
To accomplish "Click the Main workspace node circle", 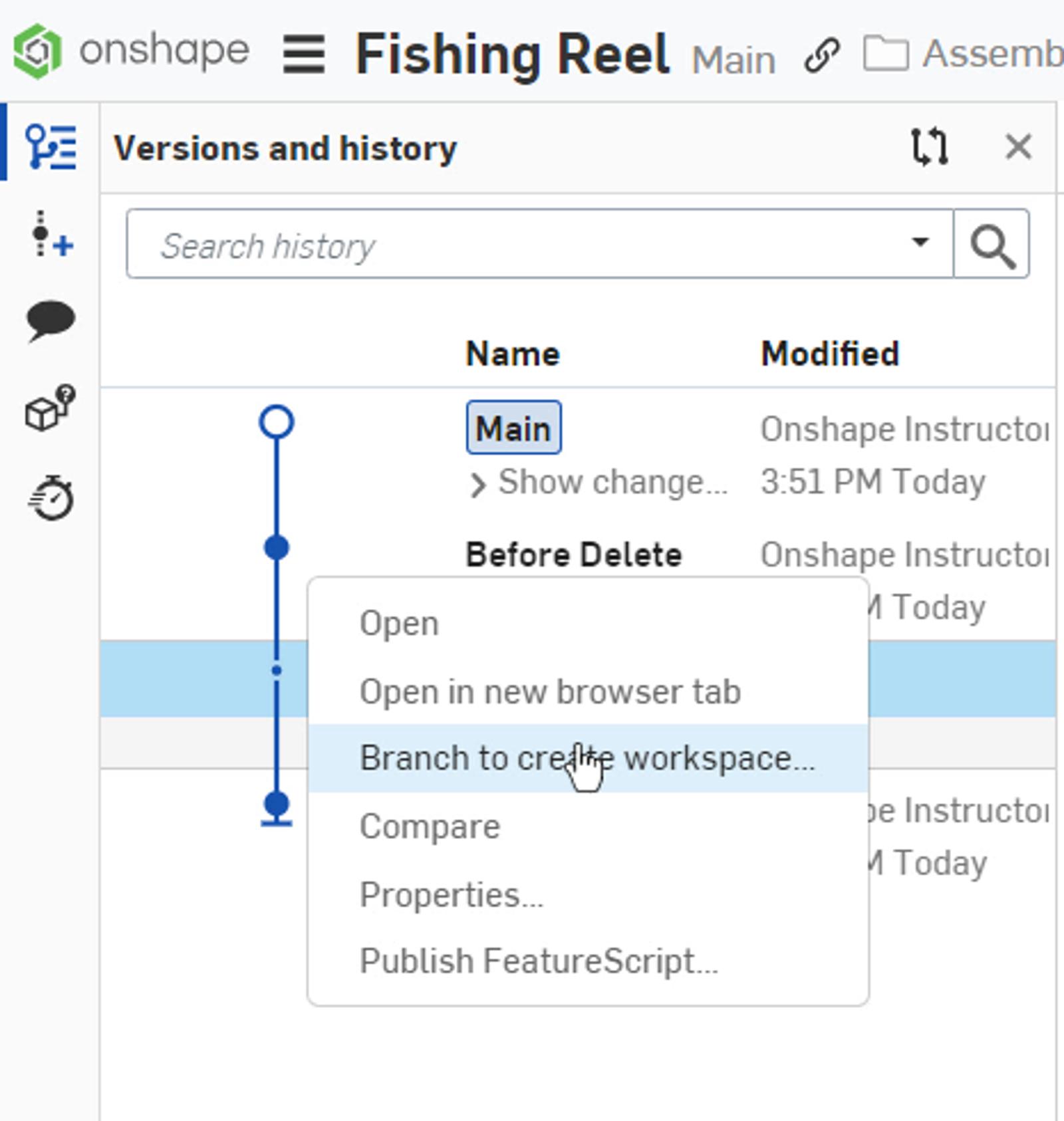I will (x=277, y=422).
